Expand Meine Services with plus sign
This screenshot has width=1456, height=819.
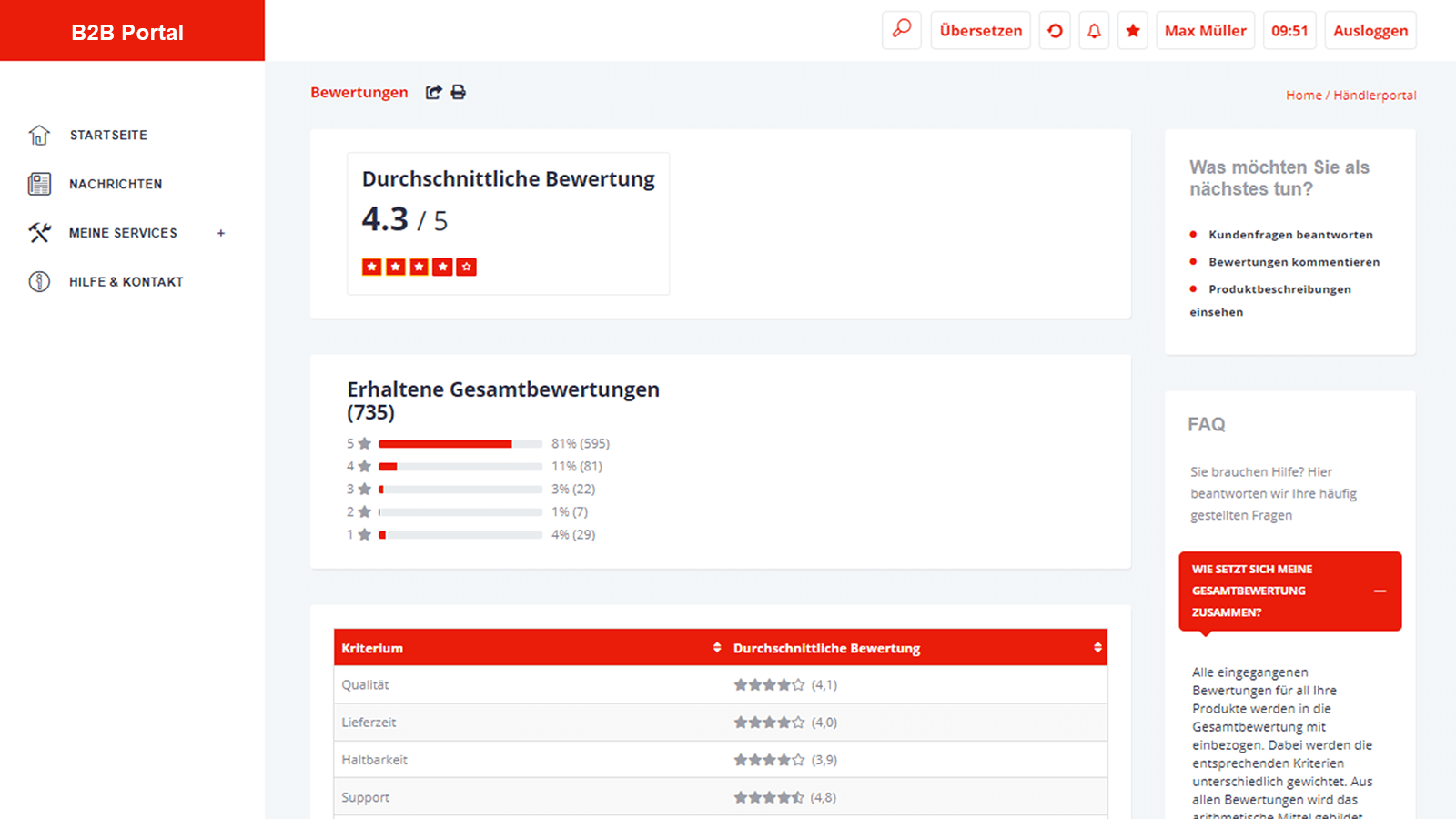(x=221, y=233)
